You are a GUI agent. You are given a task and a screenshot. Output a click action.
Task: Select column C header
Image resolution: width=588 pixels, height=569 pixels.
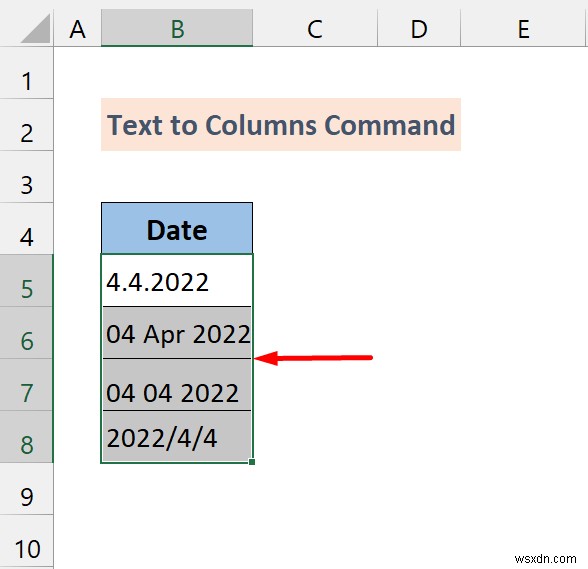(315, 29)
